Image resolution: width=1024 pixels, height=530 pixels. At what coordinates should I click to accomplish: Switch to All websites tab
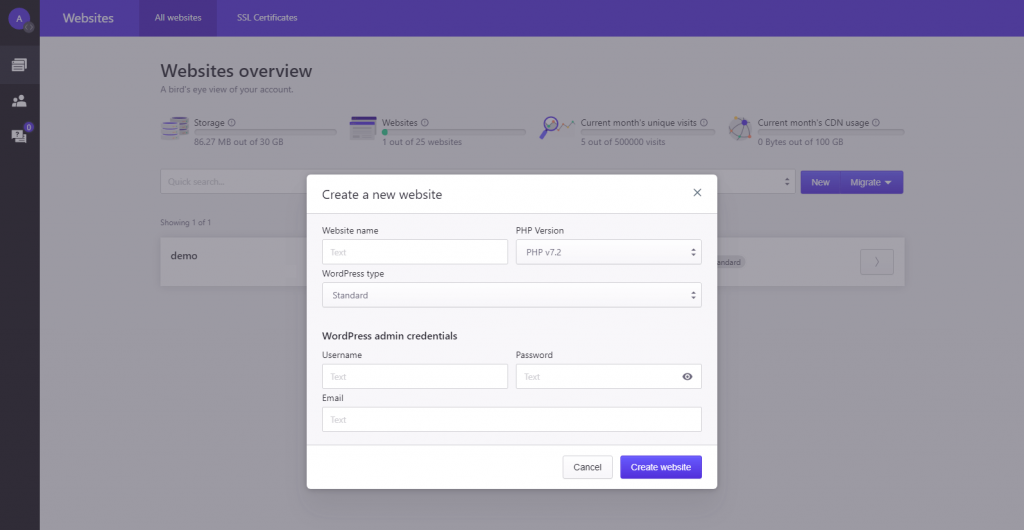coord(178,18)
